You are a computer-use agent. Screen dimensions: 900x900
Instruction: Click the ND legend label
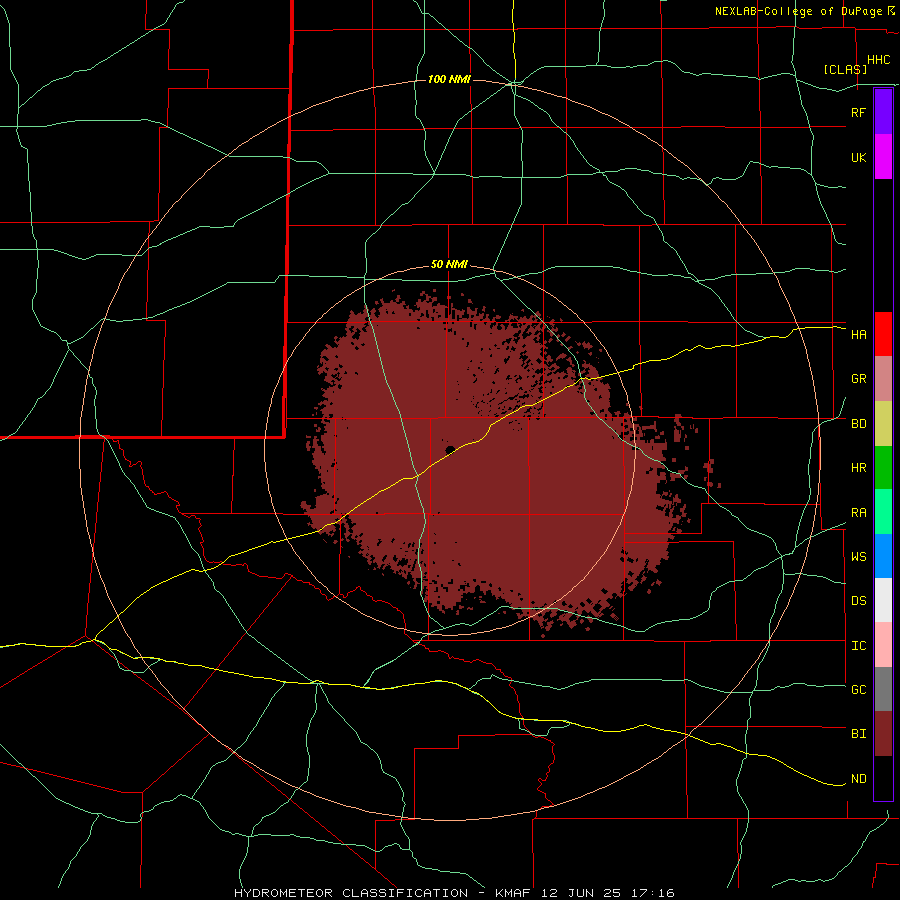[858, 779]
